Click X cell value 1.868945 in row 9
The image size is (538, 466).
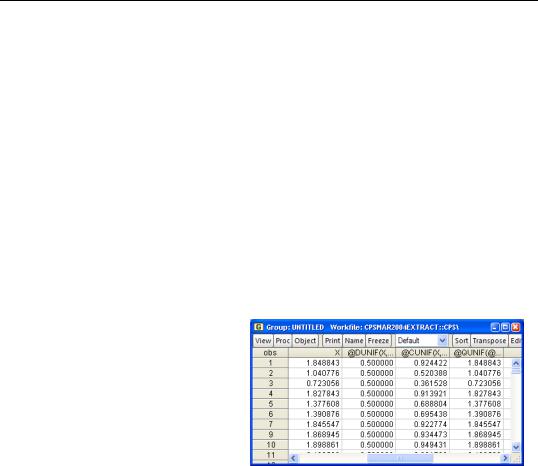(x=315, y=434)
